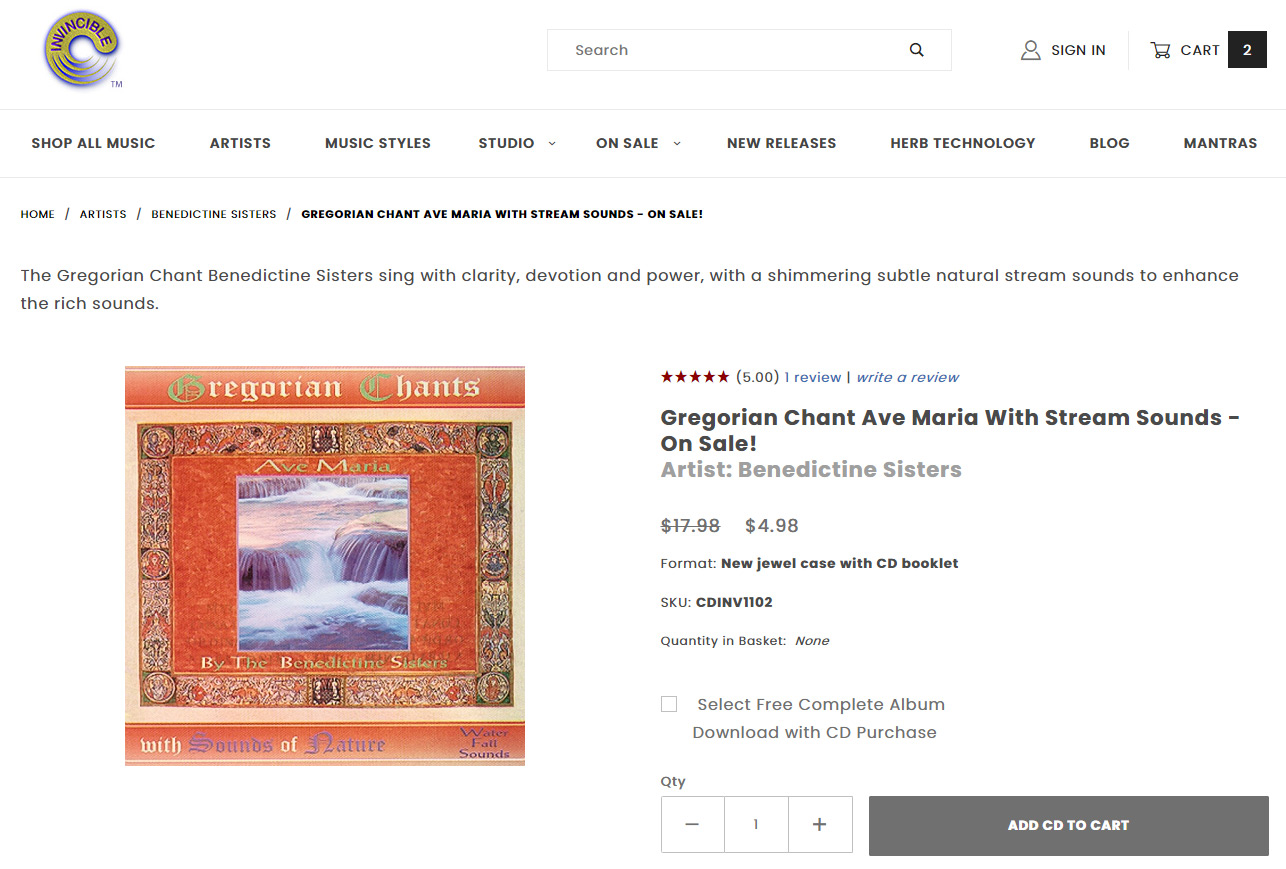
Task: Click the Invincible logo icon
Action: click(x=82, y=49)
